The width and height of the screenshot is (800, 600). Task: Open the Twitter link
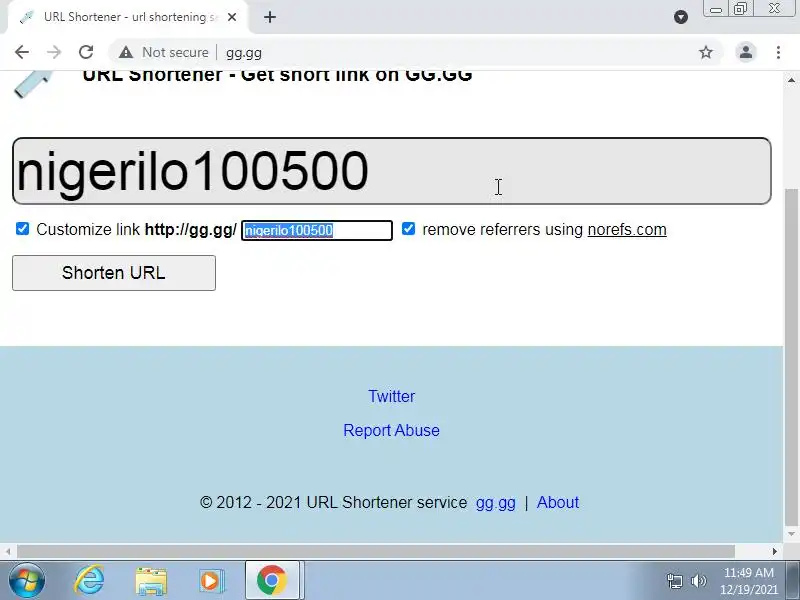click(391, 396)
